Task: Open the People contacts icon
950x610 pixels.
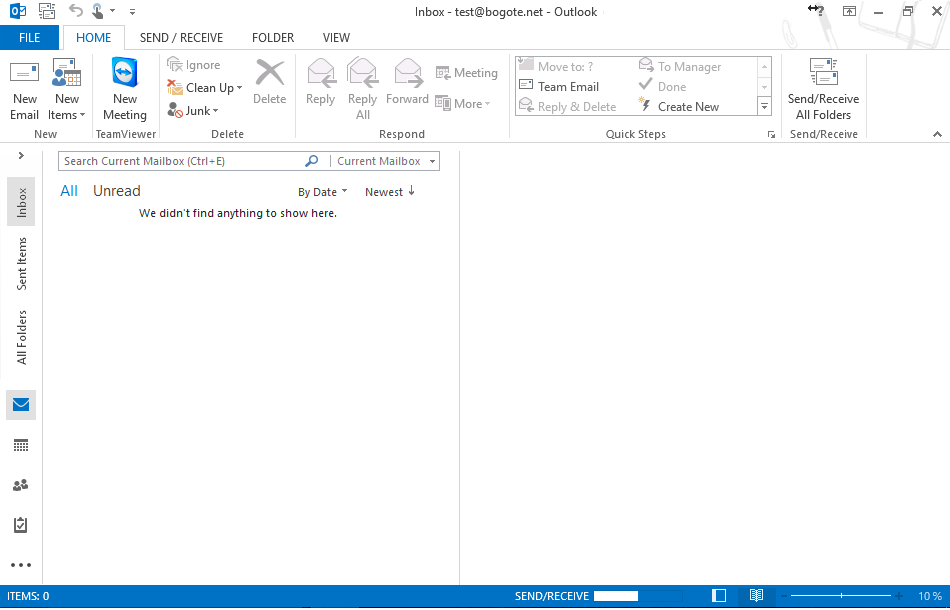Action: (x=21, y=485)
